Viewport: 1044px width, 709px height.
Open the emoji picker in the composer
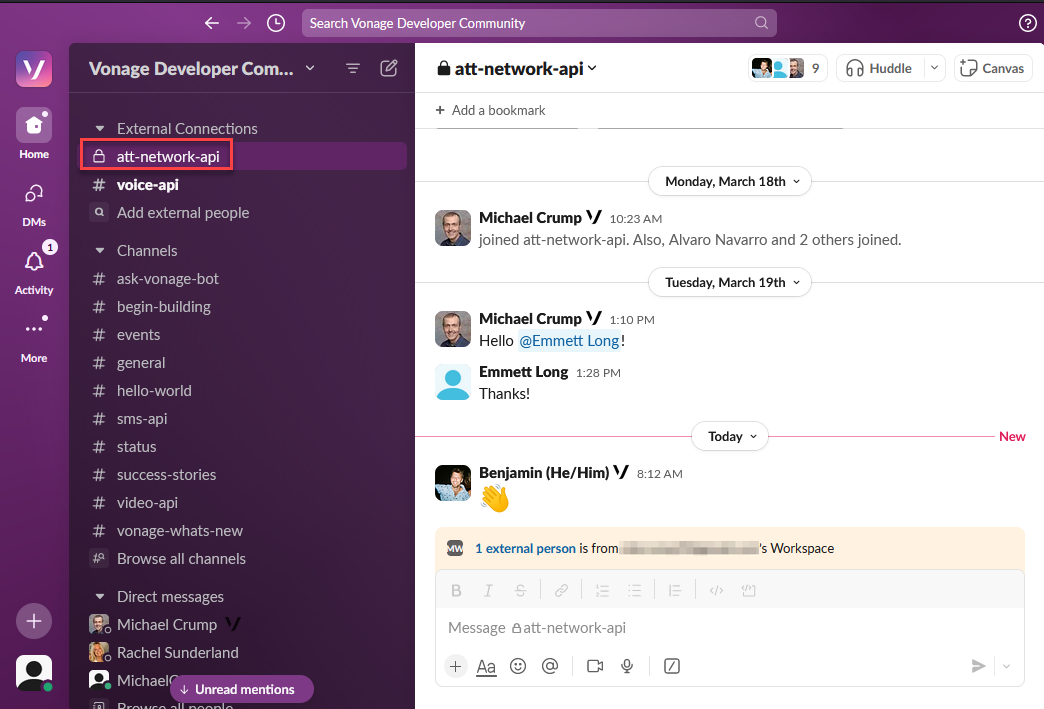[518, 666]
